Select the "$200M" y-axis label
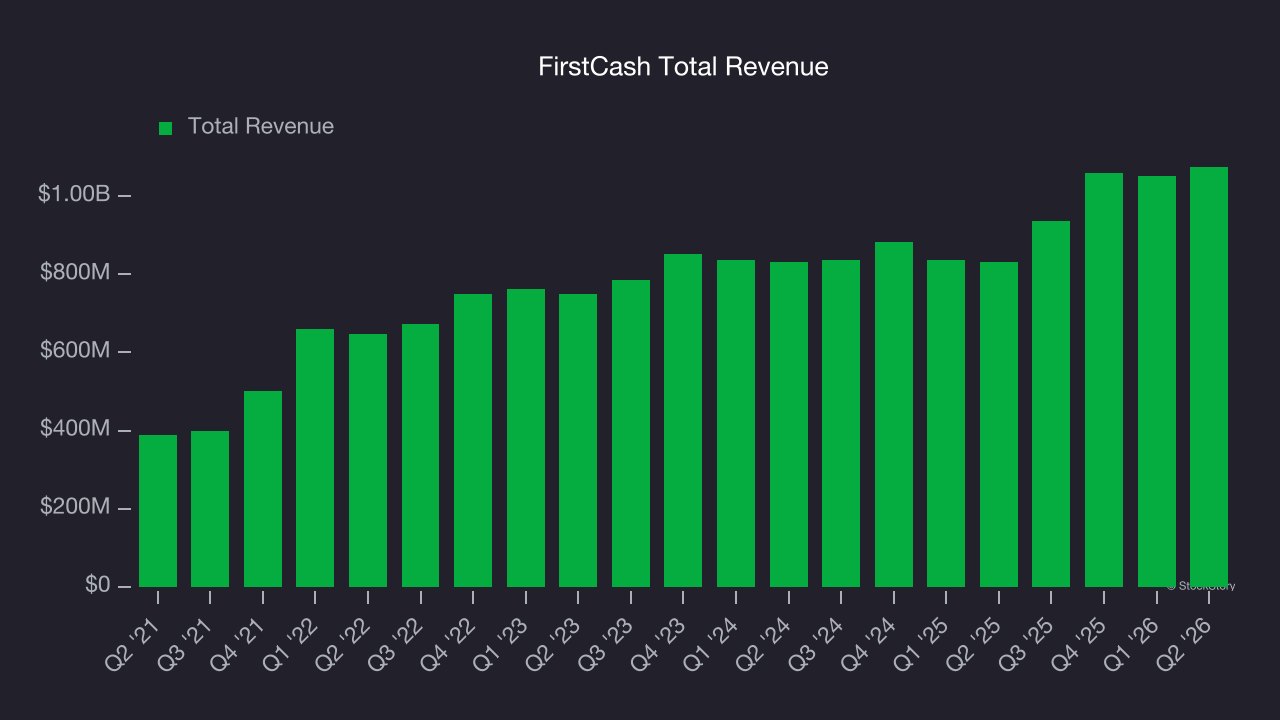Viewport: 1280px width, 720px height. (x=75, y=508)
